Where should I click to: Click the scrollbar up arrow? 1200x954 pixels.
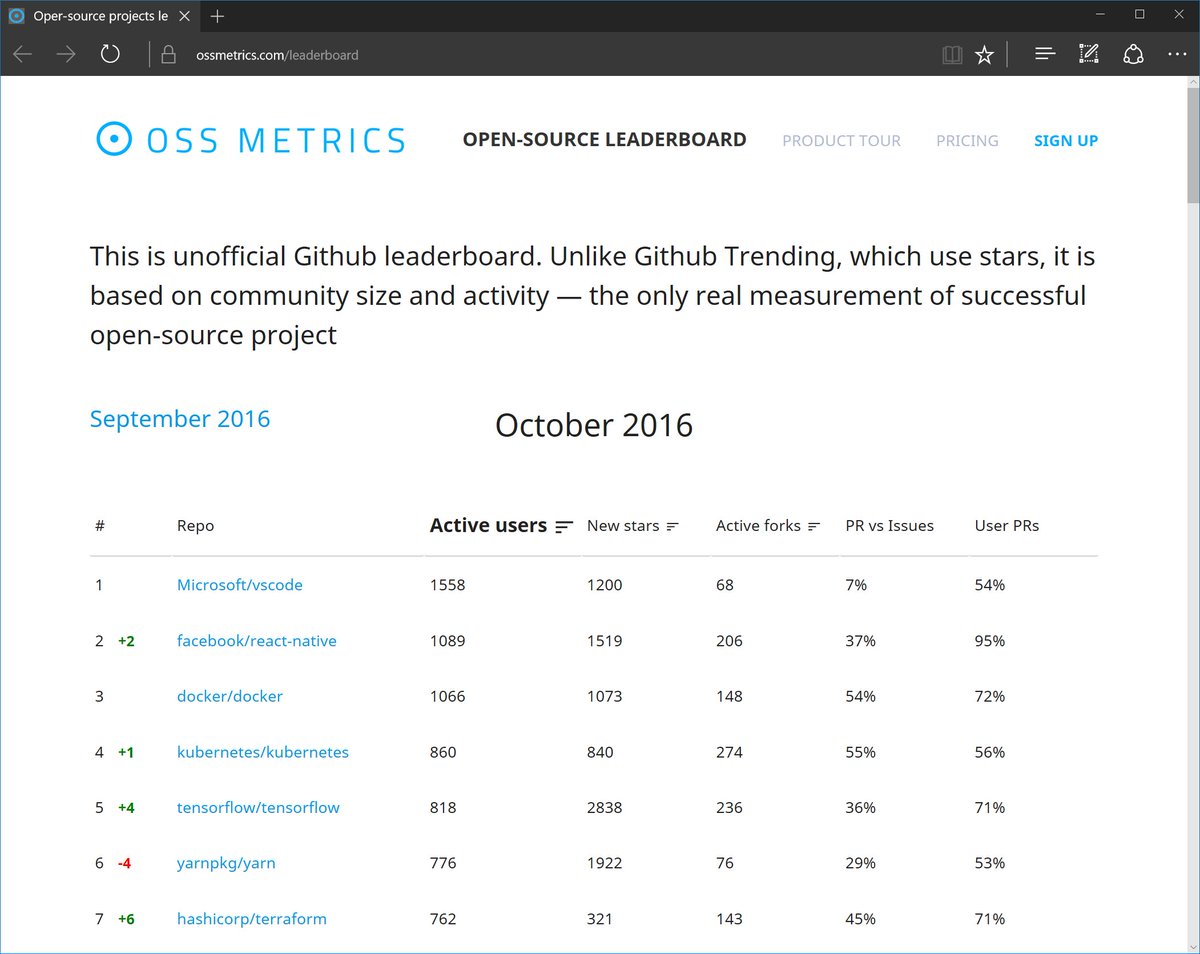coord(1192,84)
